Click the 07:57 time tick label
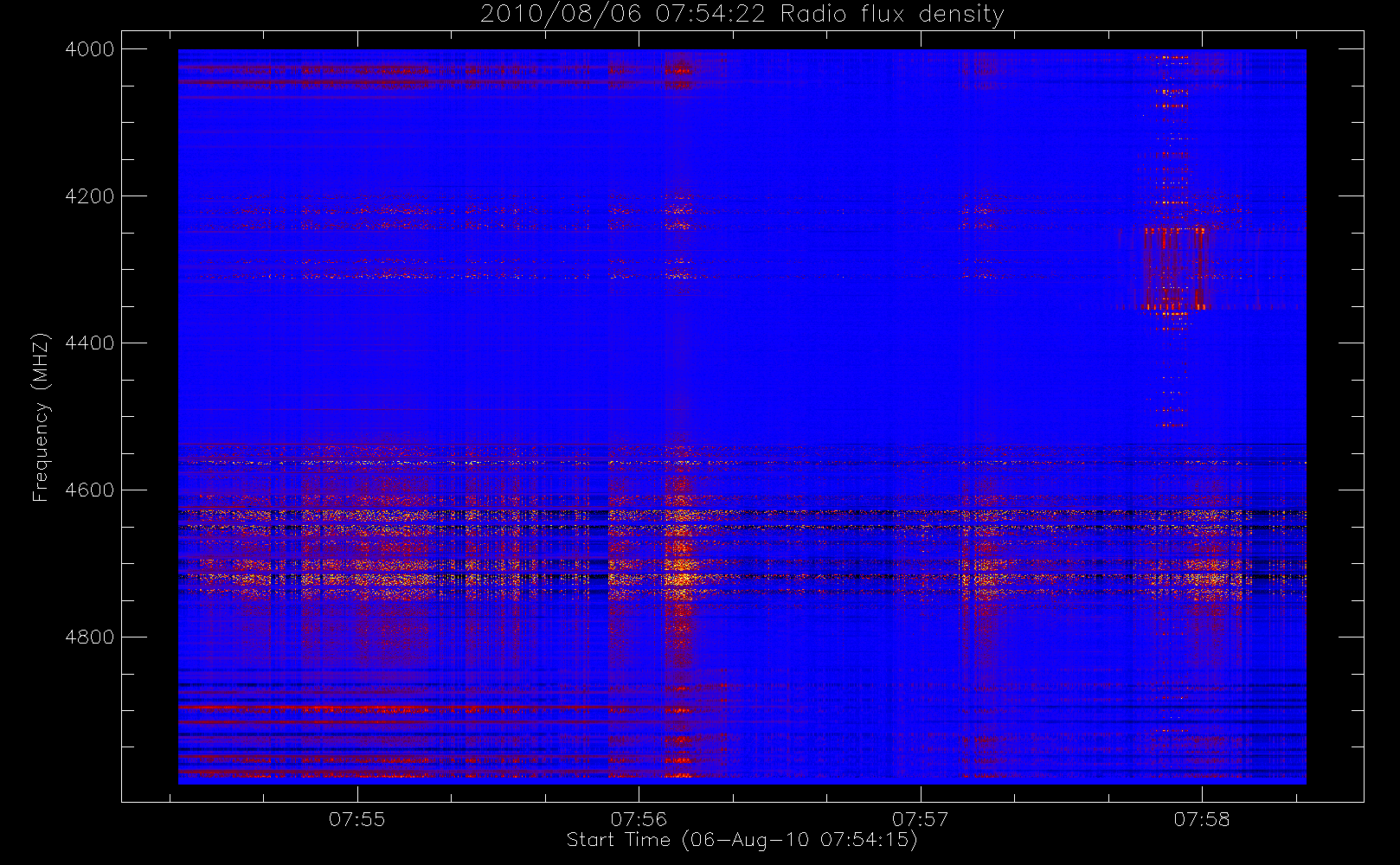 click(x=921, y=819)
